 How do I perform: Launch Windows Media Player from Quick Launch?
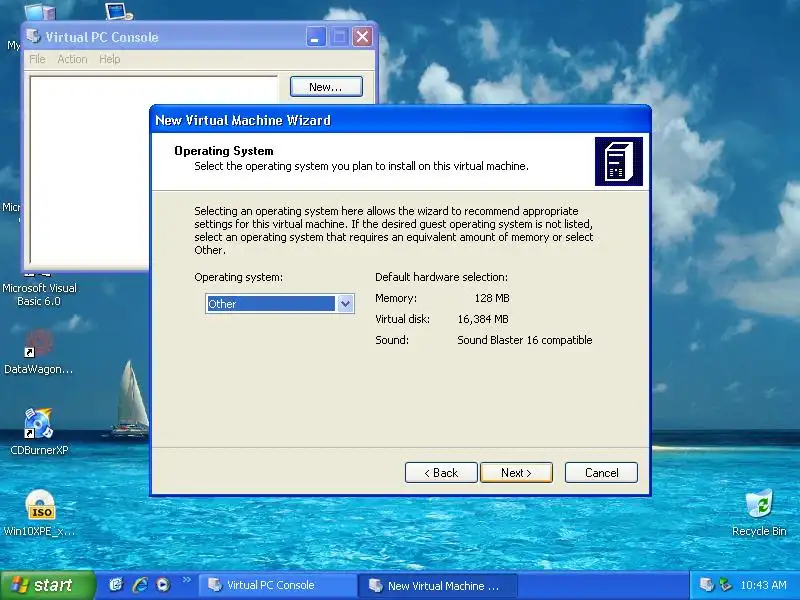click(x=163, y=585)
